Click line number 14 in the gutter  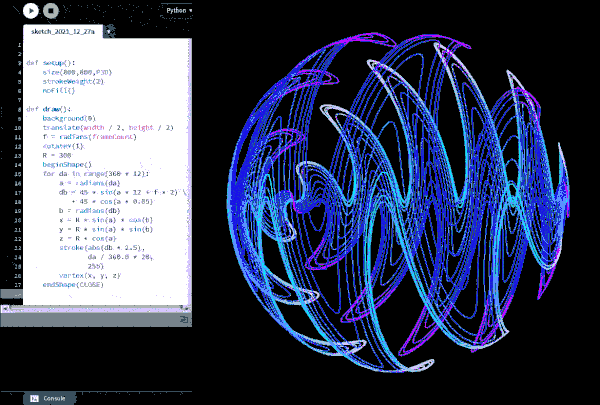click(x=19, y=163)
